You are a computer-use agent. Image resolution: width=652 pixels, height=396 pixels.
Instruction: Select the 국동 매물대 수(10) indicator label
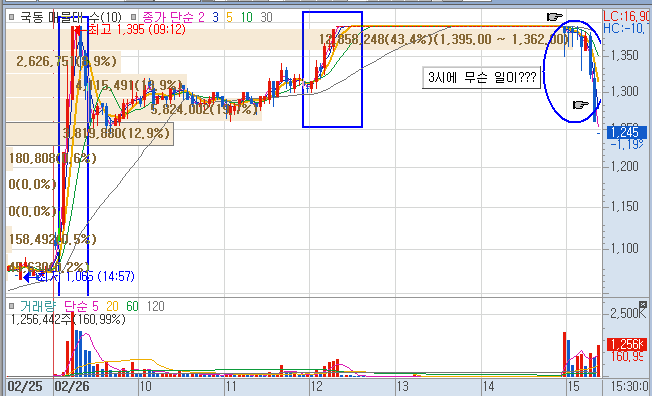pos(71,17)
